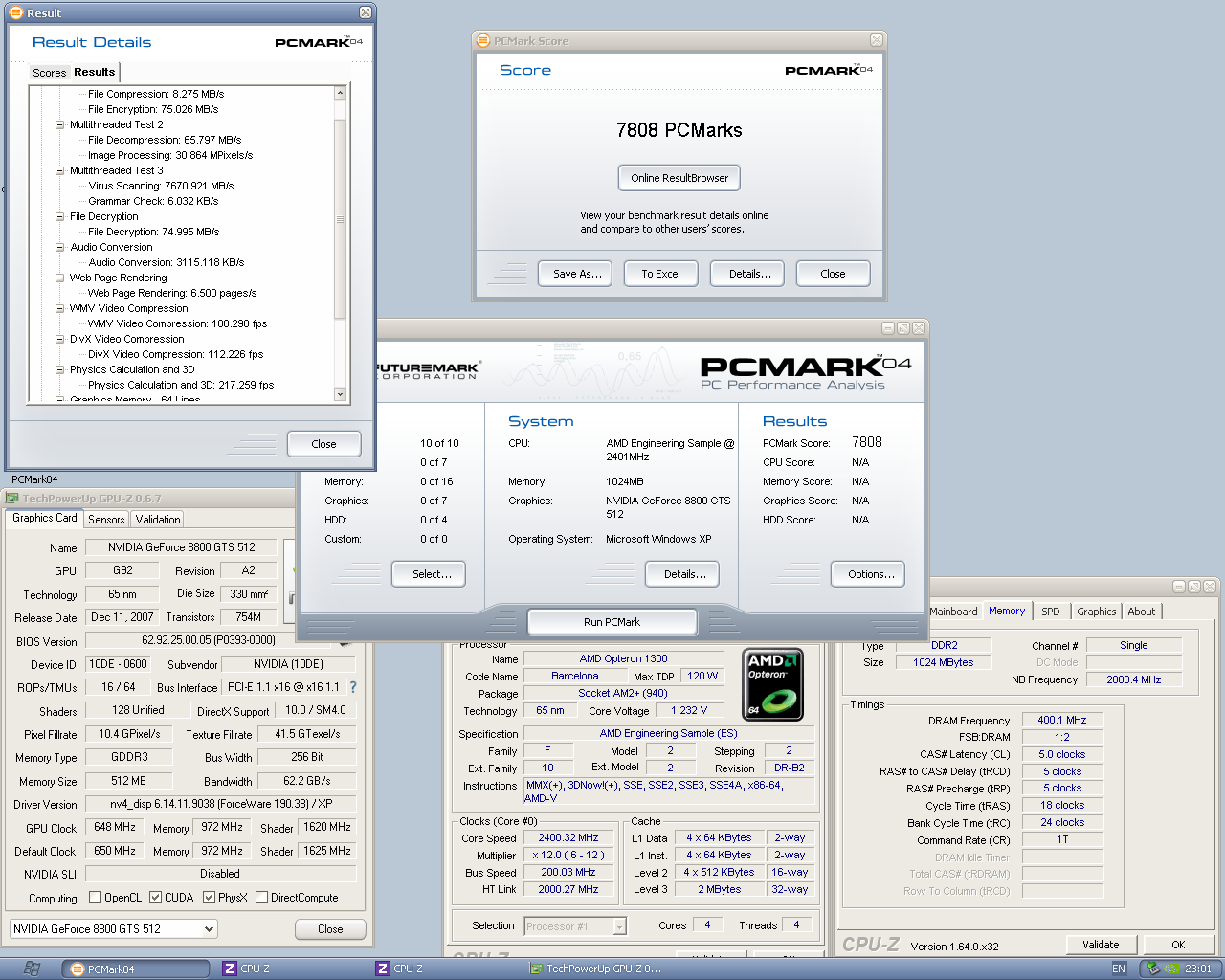This screenshot has height=980, width=1225.
Task: Close the PCMark Score window via X
Action: coord(876,40)
